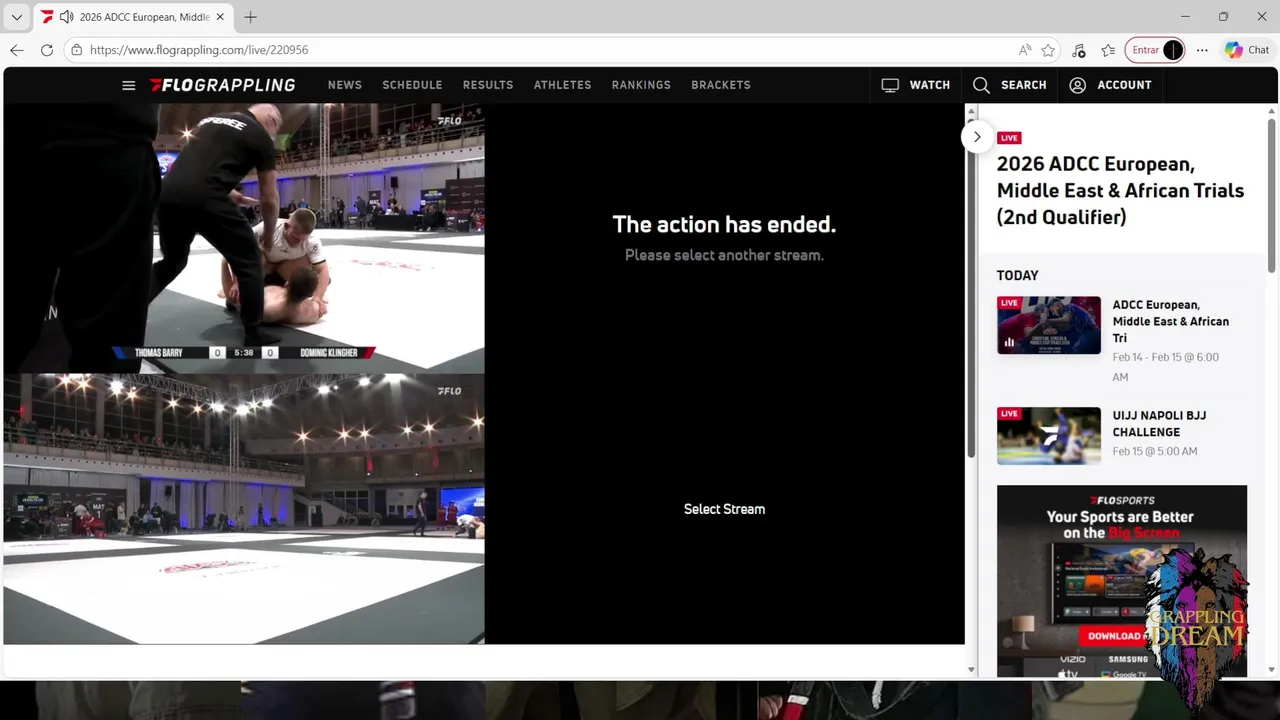1280x720 pixels.
Task: Open SEARCH via magnifier icon
Action: pos(981,85)
